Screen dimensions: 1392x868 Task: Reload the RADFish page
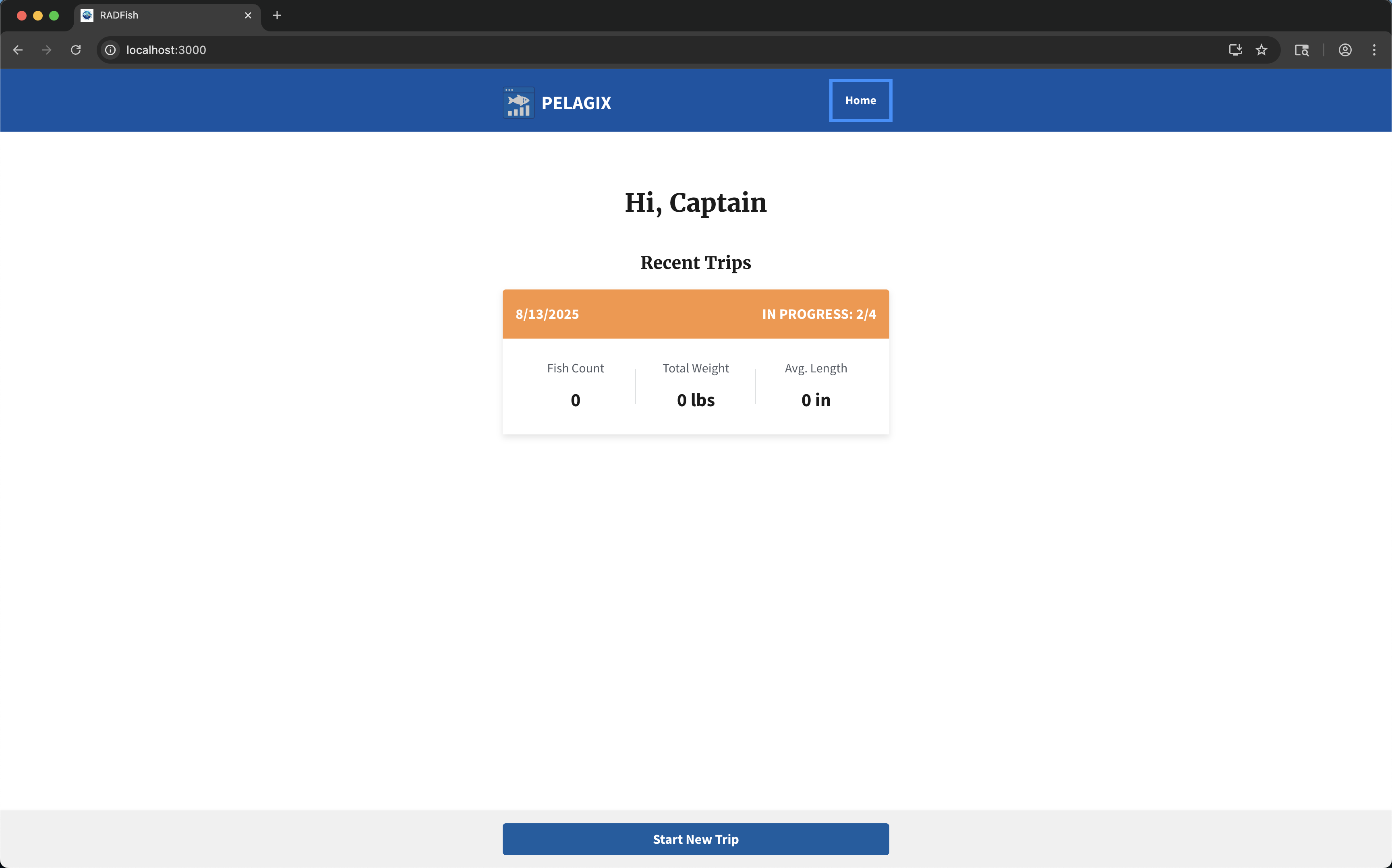(75, 50)
